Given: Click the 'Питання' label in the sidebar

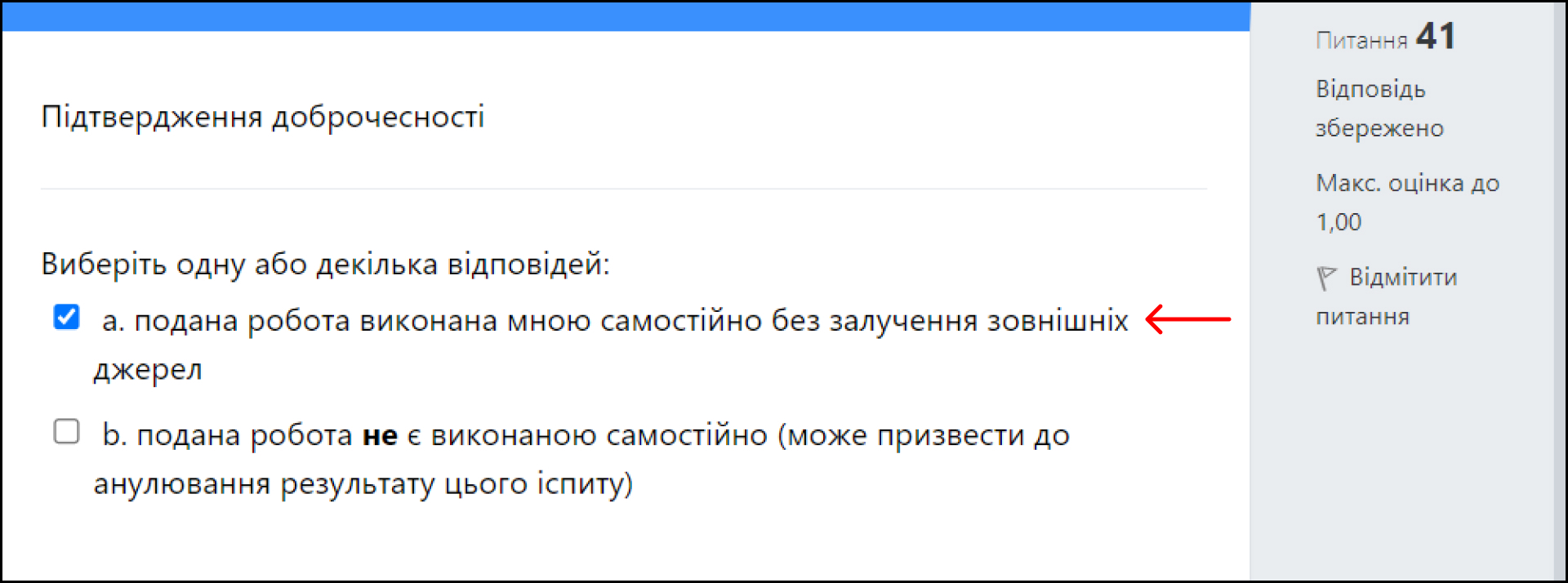Looking at the screenshot, I should [x=1361, y=40].
